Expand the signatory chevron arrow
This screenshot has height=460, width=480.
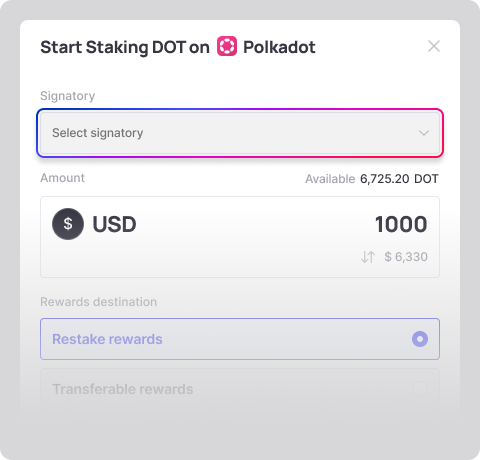pyautogui.click(x=424, y=133)
